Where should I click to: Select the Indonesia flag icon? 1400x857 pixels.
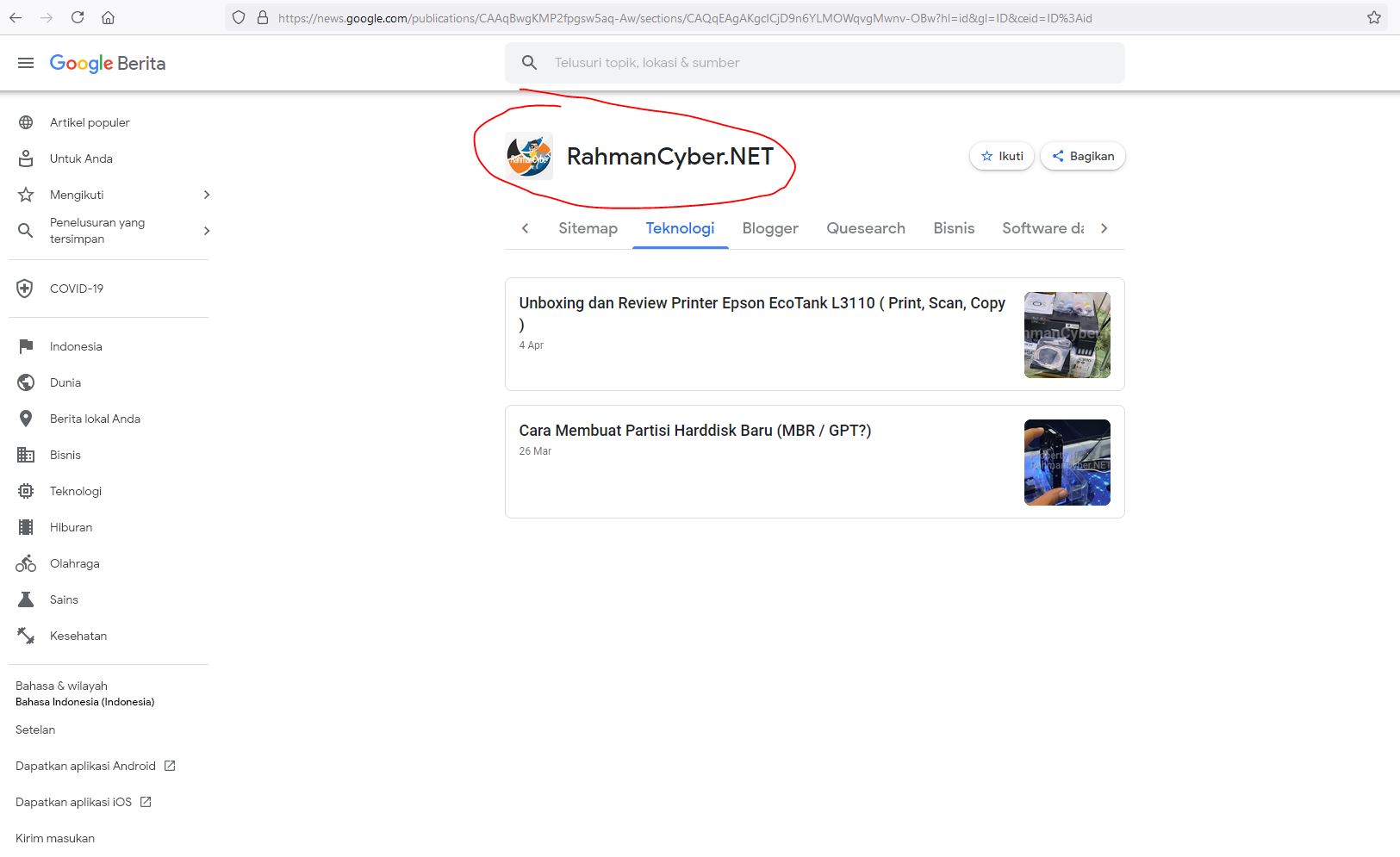coord(26,346)
